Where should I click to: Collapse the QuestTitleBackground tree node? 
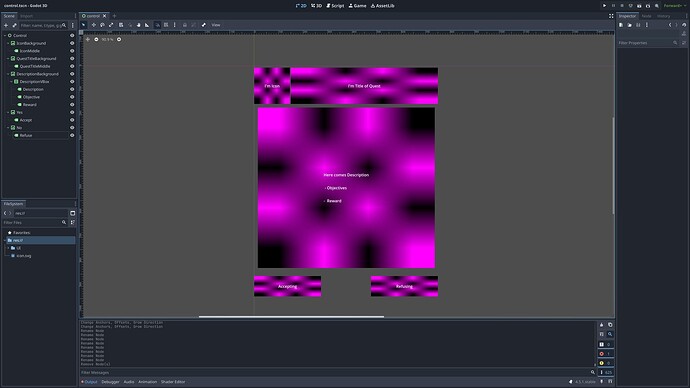(8, 59)
